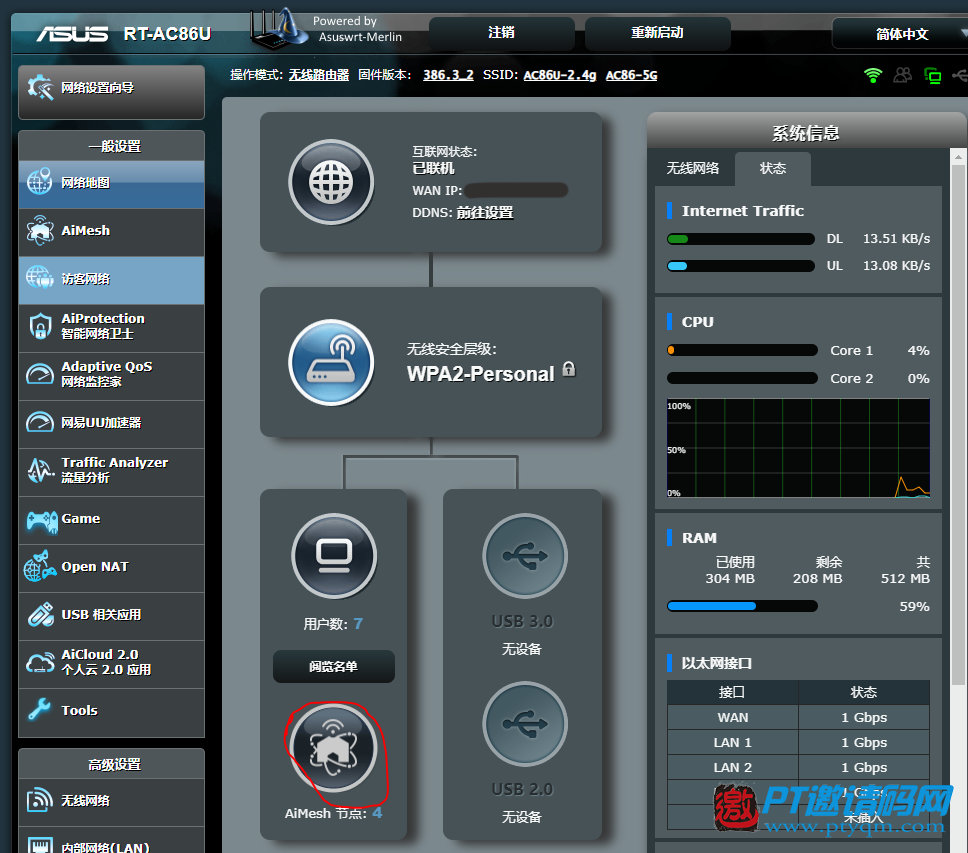Click the LAN 1 row 1 Gbps cell
Image resolution: width=968 pixels, height=853 pixels.
[x=864, y=743]
